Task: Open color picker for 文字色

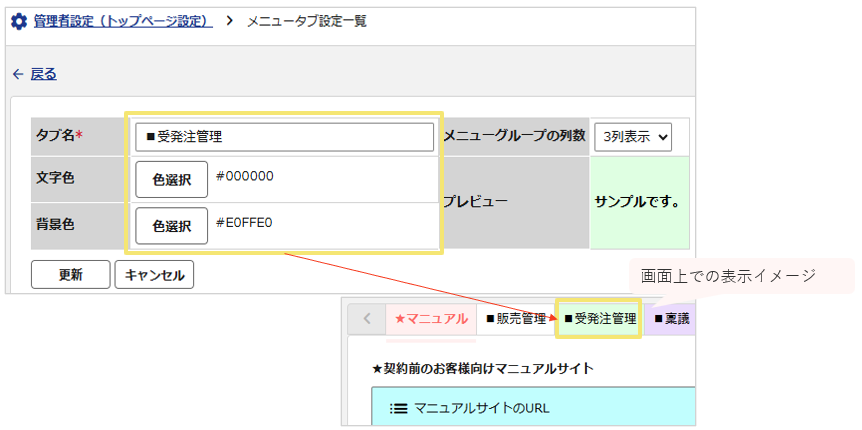Action: tap(172, 179)
